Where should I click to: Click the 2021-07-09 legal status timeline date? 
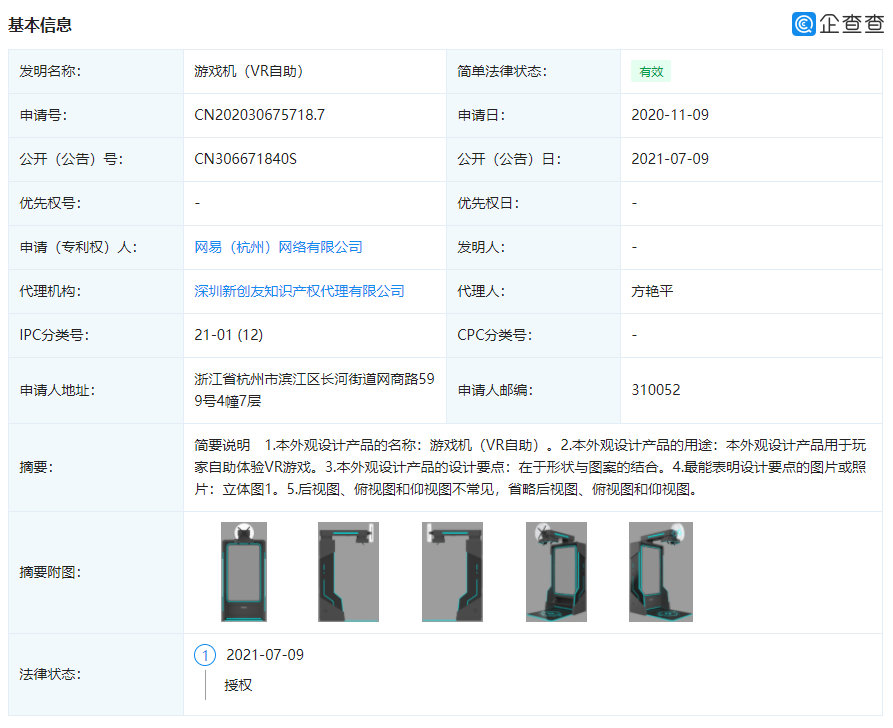(x=265, y=655)
